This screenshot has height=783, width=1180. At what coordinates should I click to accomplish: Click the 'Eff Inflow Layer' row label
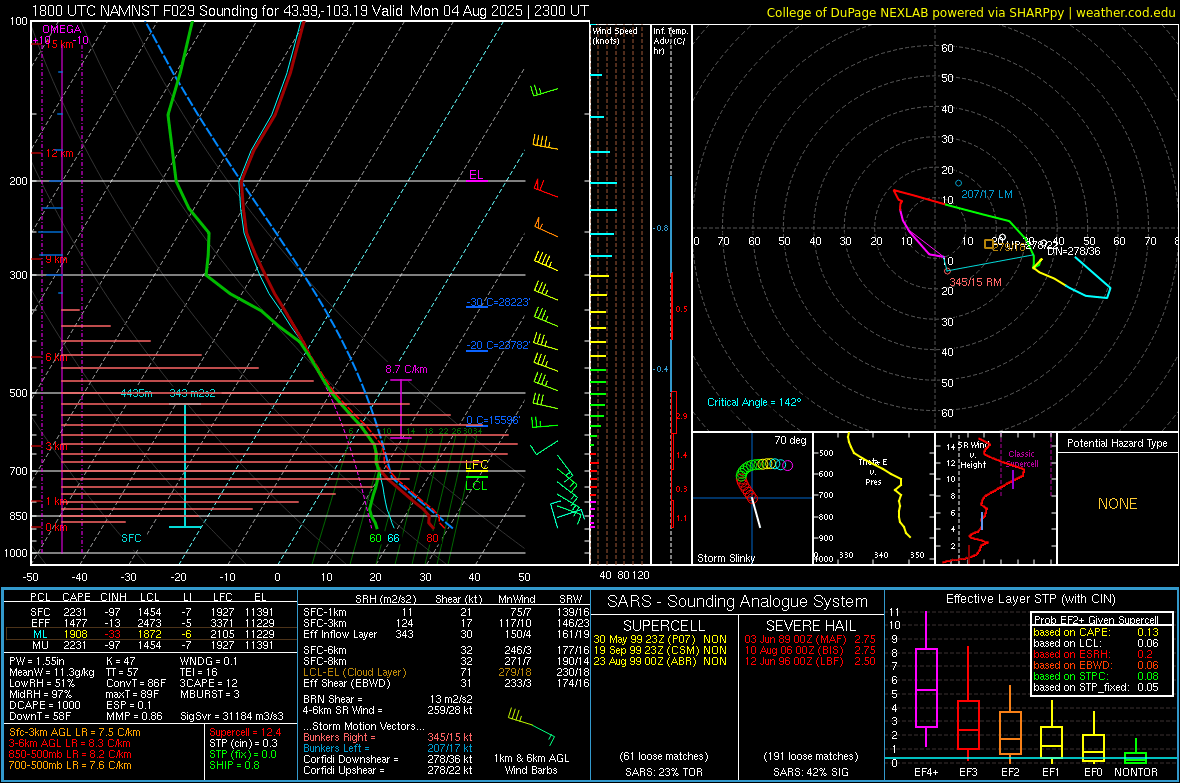(340, 634)
